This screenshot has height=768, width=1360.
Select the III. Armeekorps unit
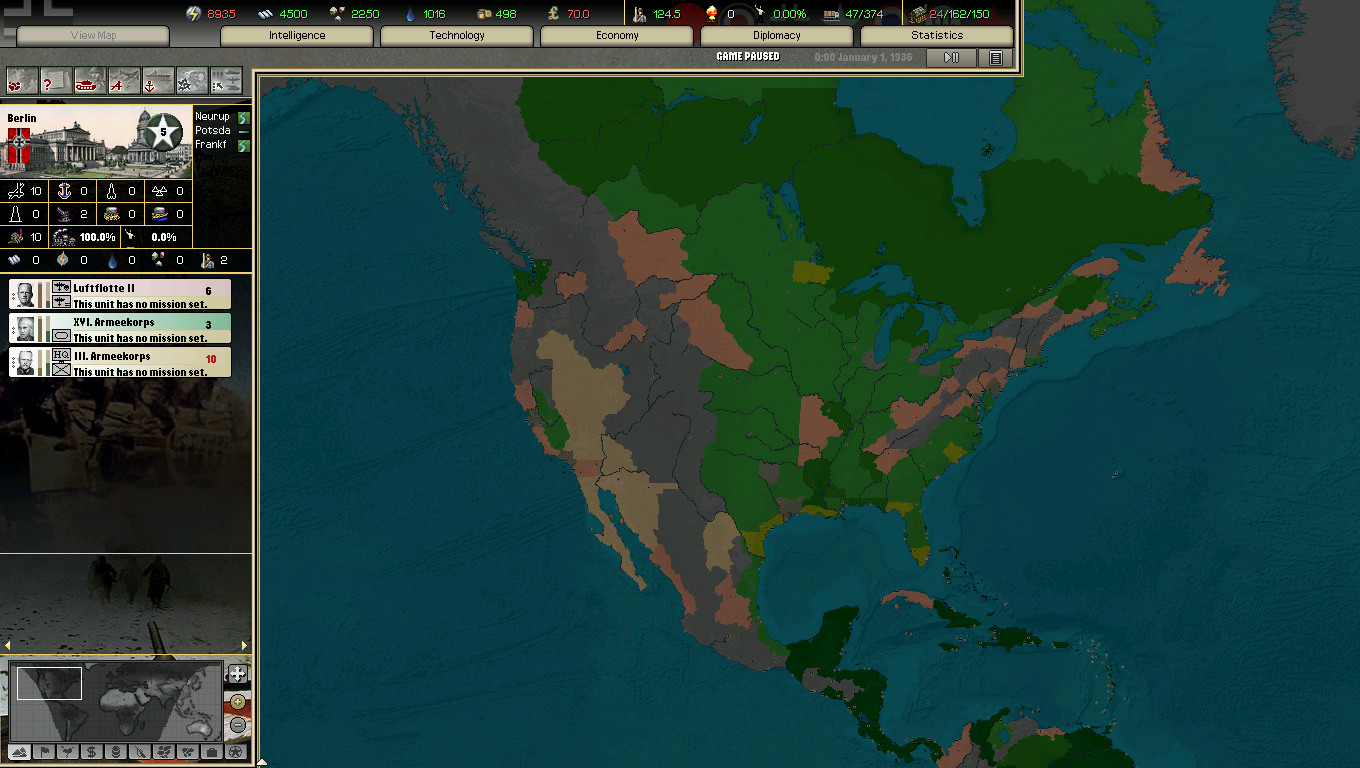[120, 362]
